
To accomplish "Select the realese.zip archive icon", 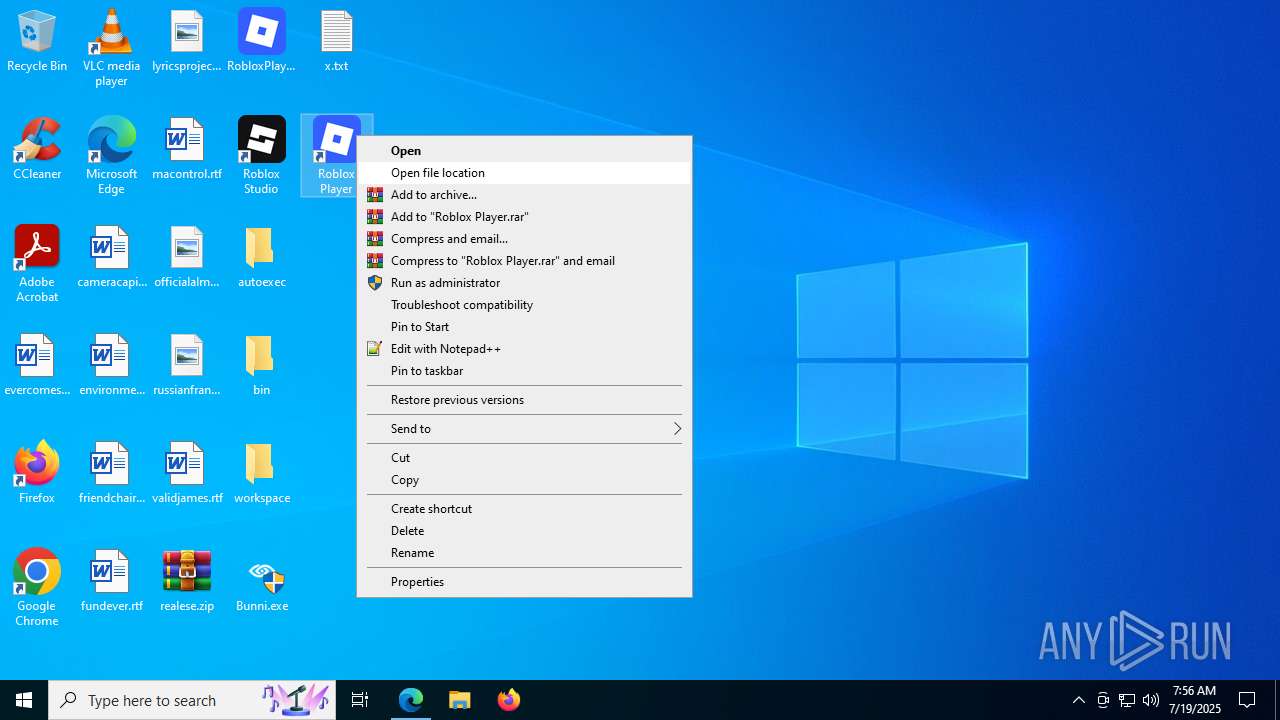I will [186, 581].
